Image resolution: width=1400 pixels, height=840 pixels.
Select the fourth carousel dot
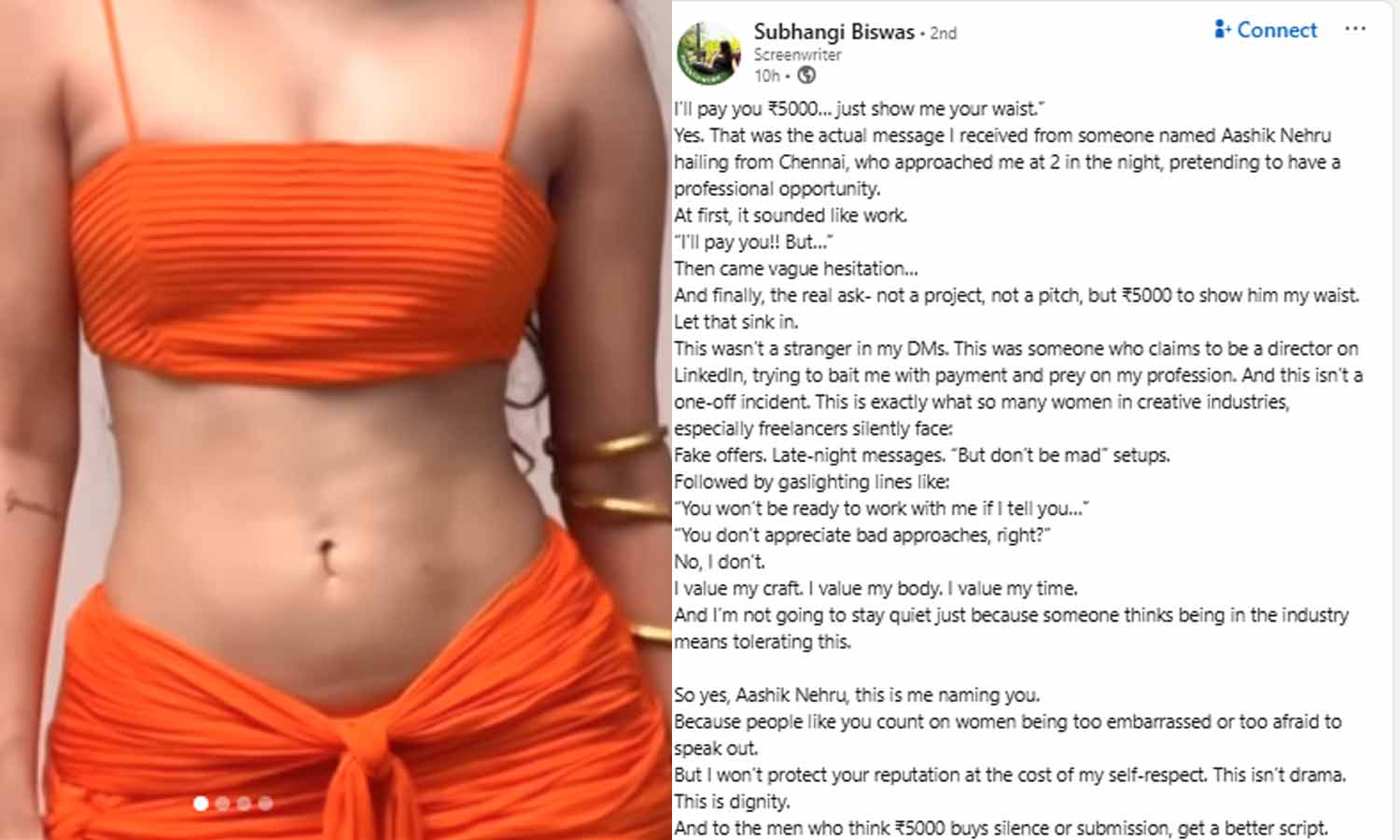265,803
